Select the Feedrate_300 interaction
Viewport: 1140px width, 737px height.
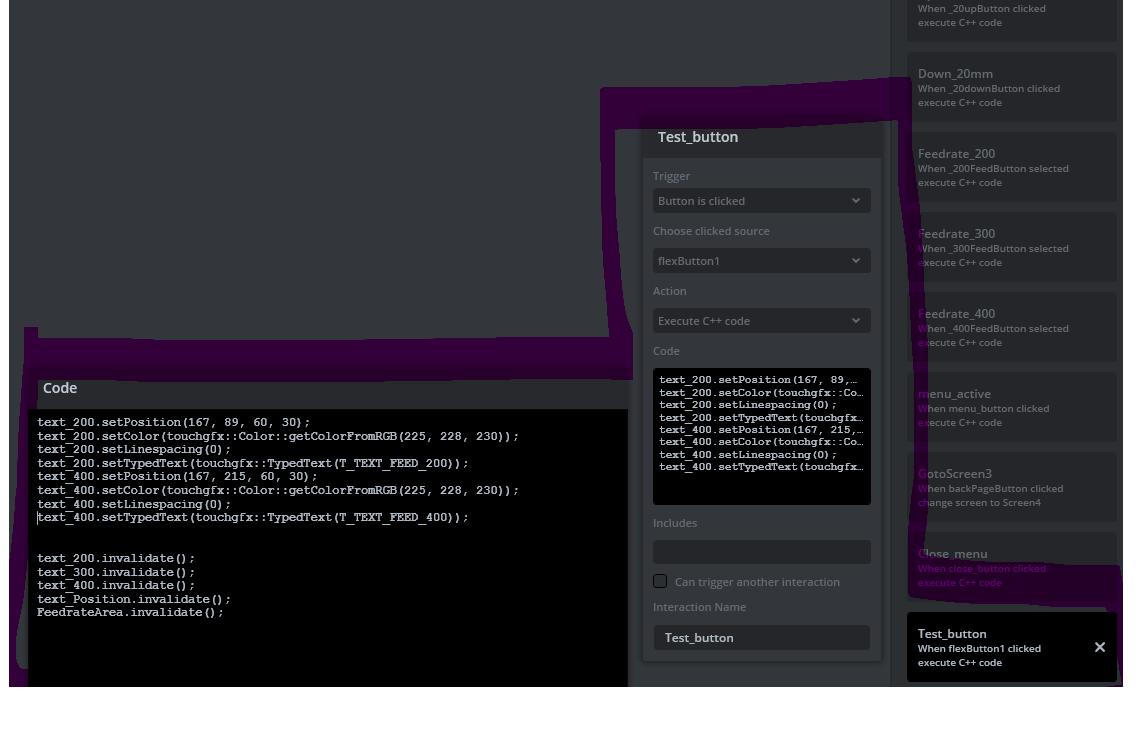[x=1011, y=247]
